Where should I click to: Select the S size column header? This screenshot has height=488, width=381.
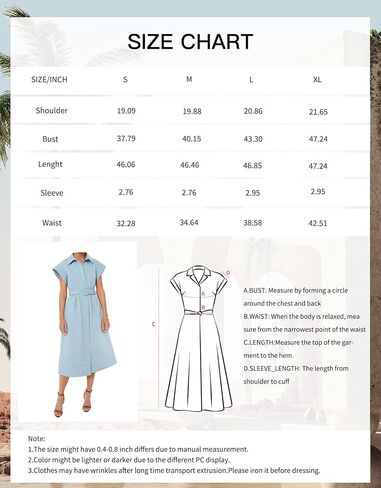[125, 79]
